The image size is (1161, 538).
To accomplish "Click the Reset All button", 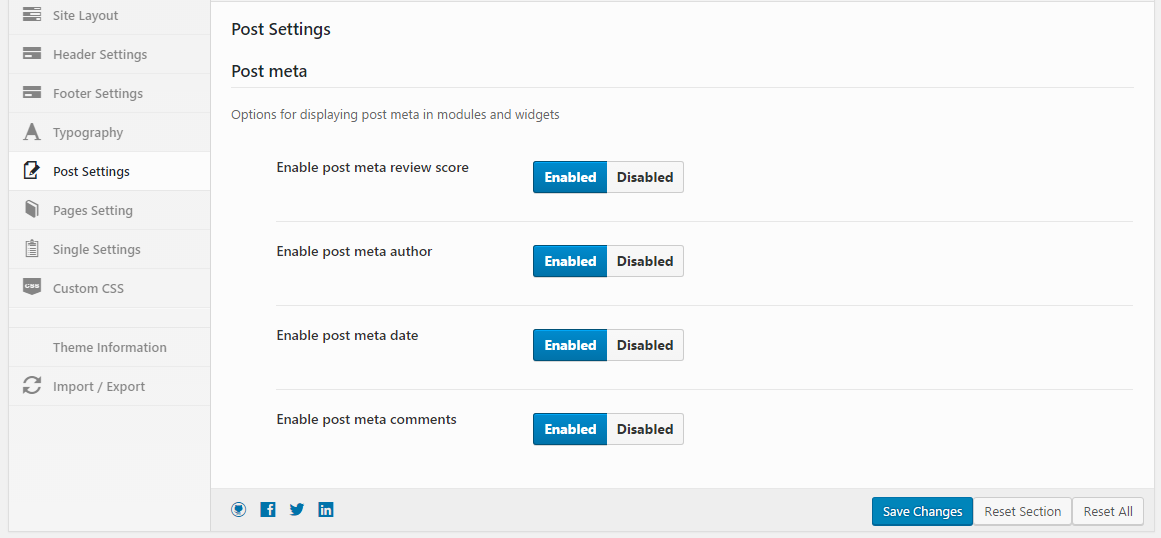I will pyautogui.click(x=1108, y=511).
